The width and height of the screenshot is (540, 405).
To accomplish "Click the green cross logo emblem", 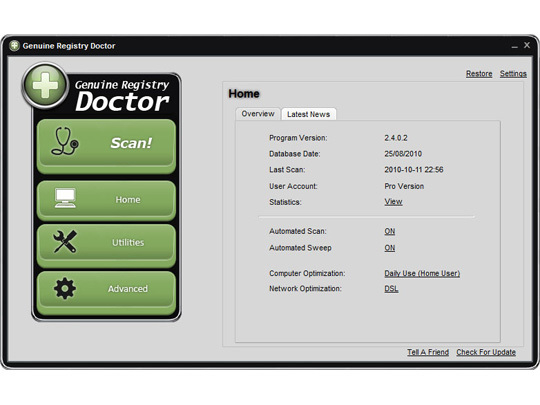I will 45,85.
